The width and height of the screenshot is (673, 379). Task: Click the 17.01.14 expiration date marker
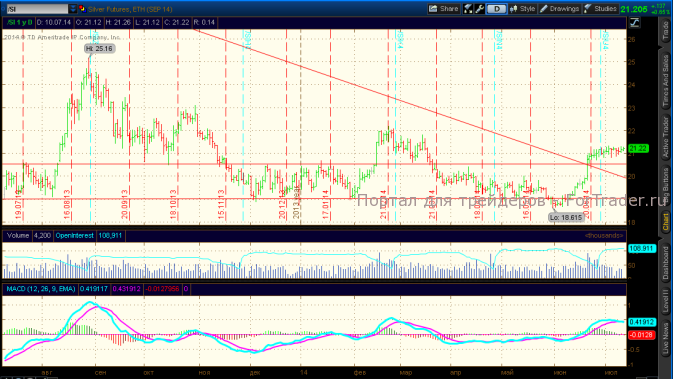point(326,205)
